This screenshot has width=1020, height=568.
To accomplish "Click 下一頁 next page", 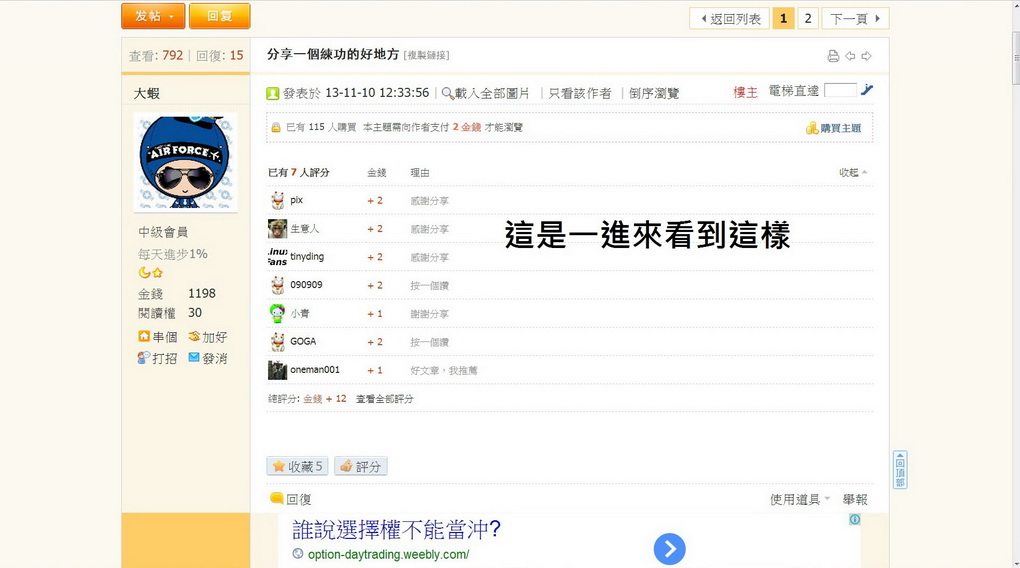I will 855,18.
